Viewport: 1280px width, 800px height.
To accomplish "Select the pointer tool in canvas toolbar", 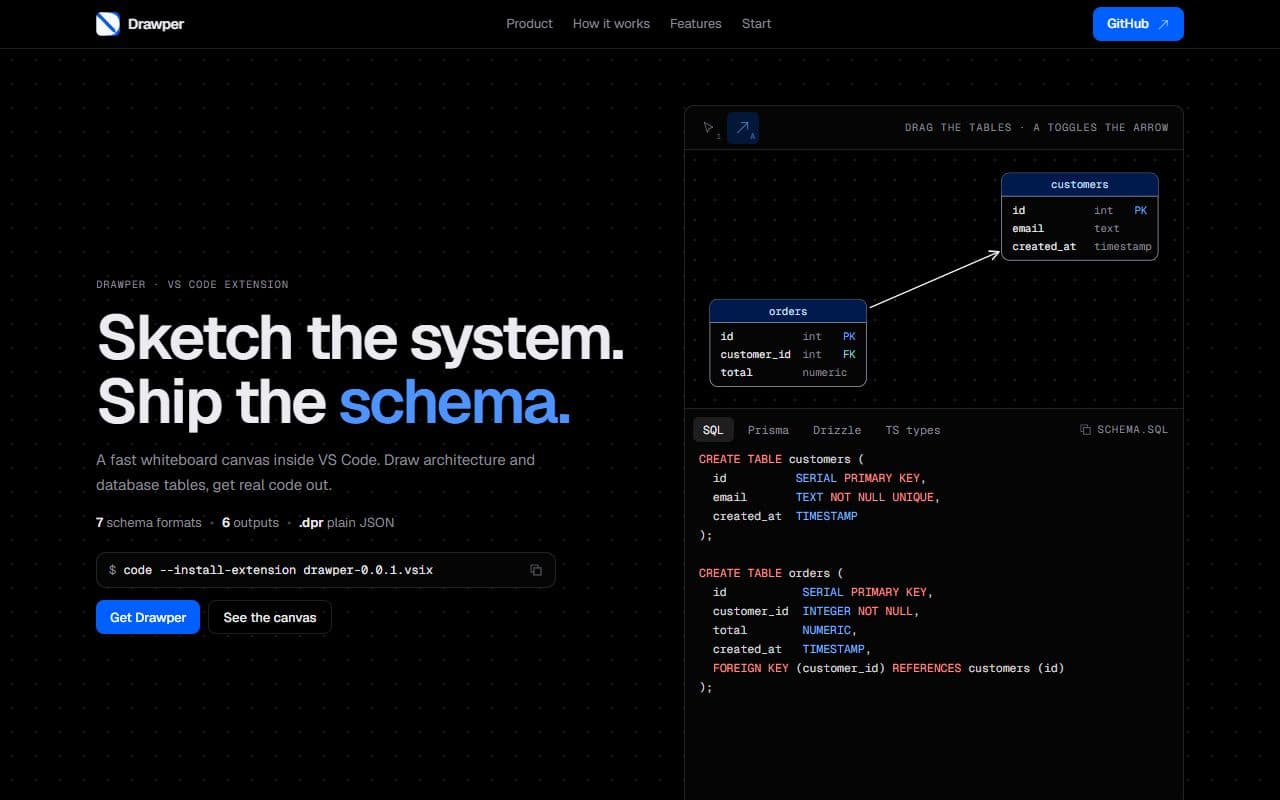I will 710,128.
